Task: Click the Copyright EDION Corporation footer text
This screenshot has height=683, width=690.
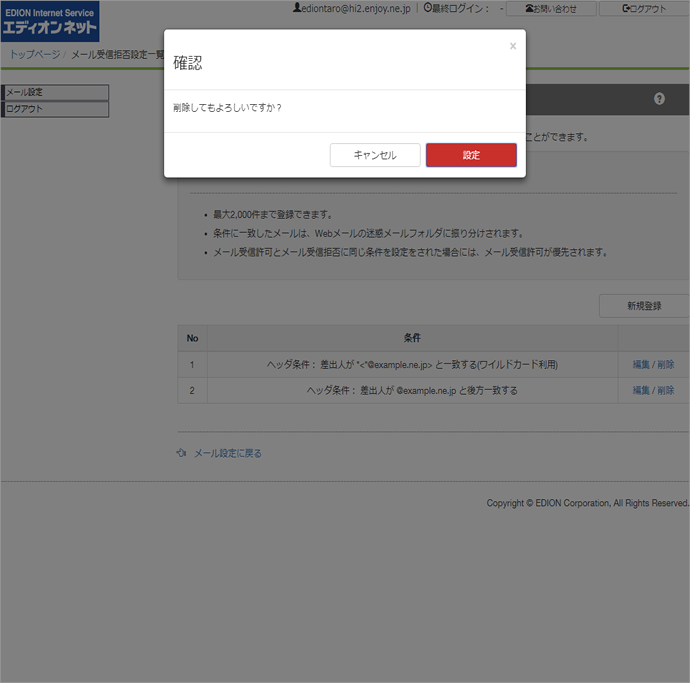Action: pyautogui.click(x=587, y=503)
